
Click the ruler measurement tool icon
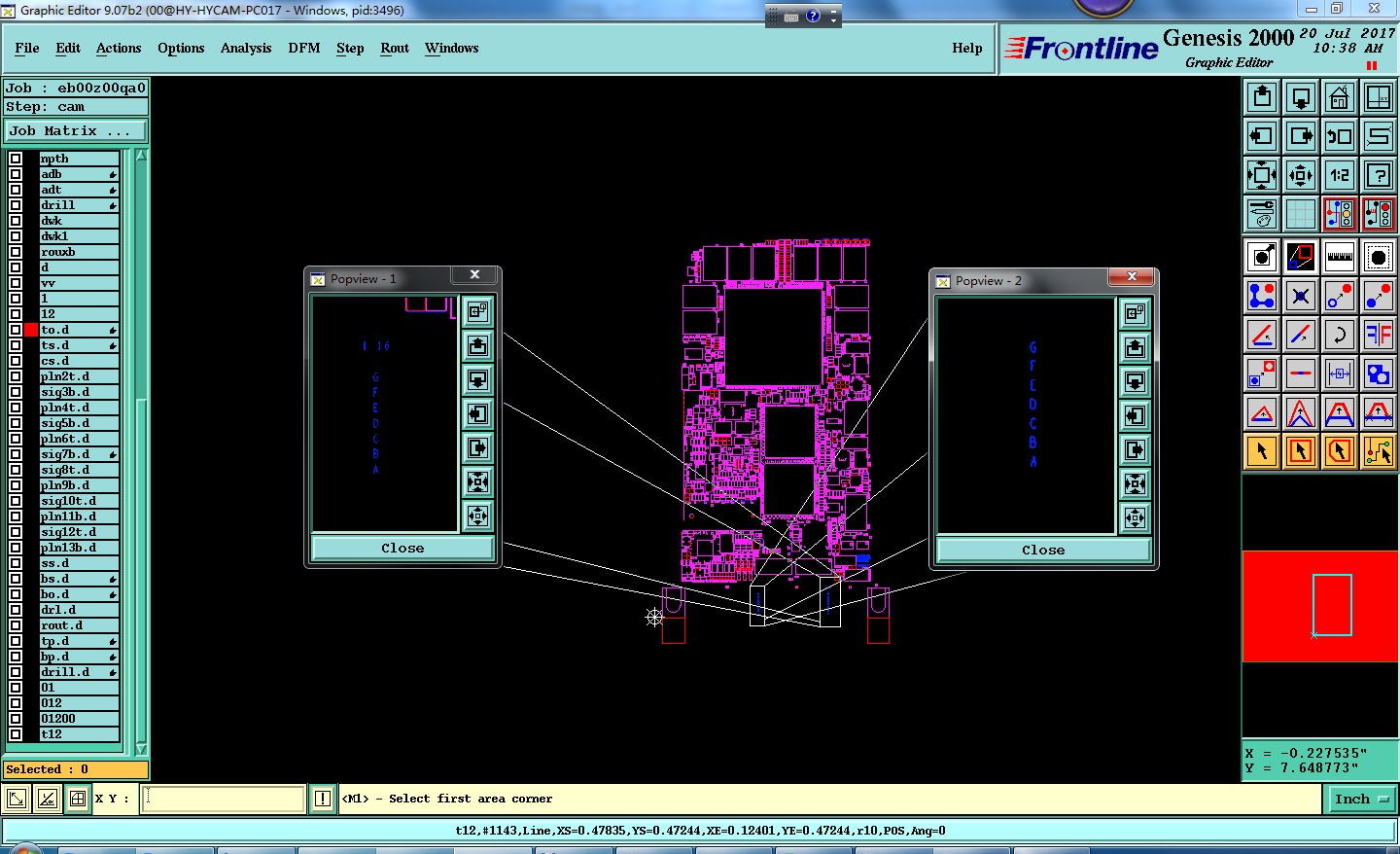[1340, 257]
